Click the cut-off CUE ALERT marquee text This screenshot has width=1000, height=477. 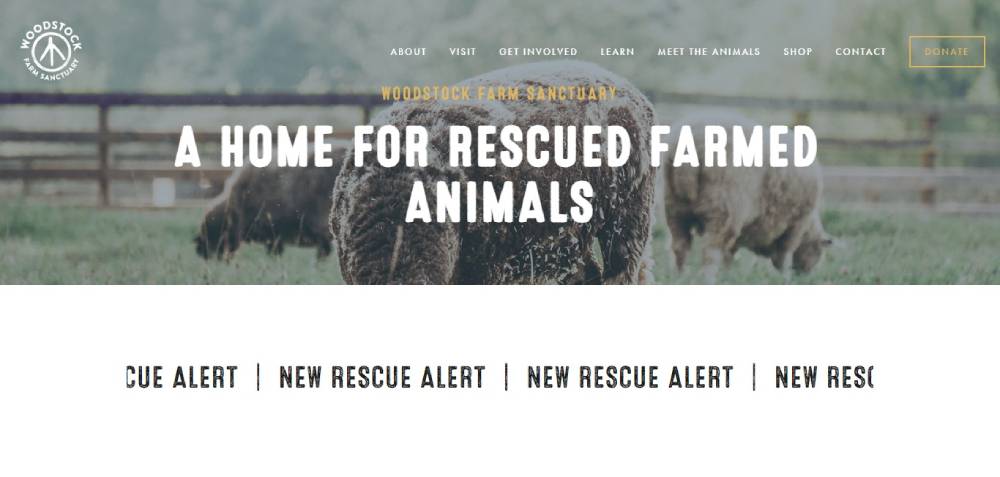tap(182, 378)
